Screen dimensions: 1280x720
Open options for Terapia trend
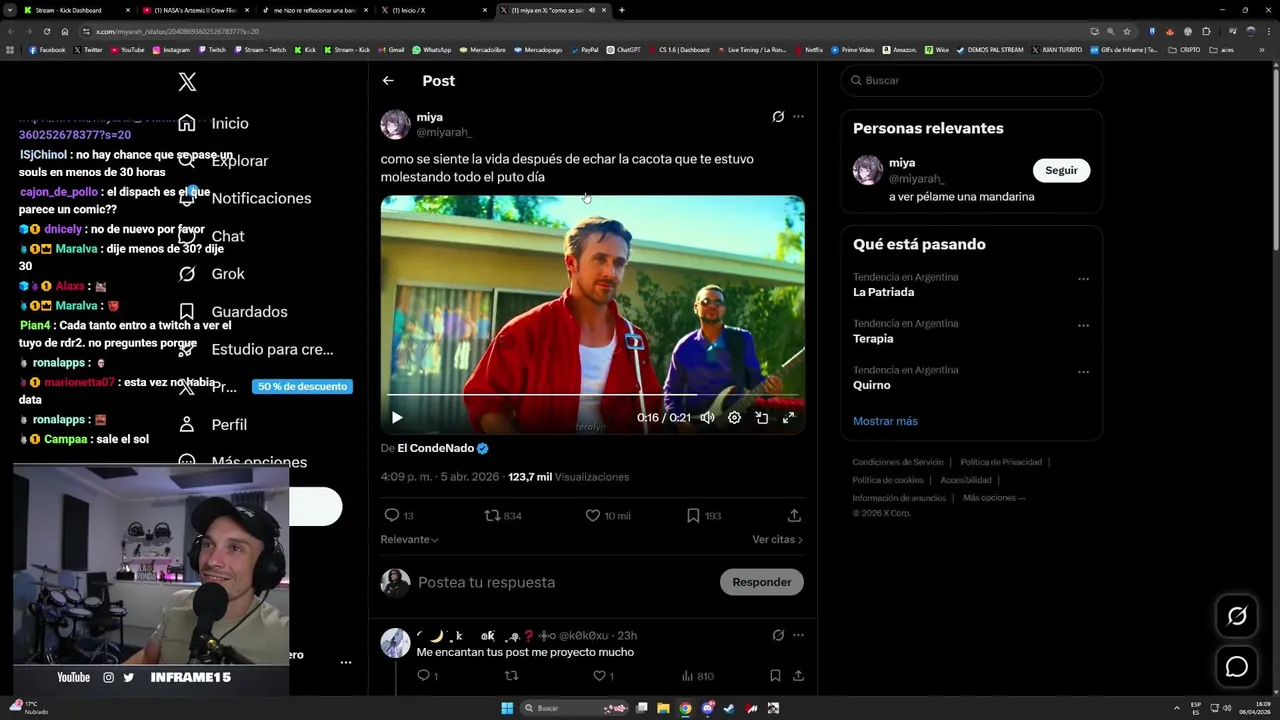1083,326
